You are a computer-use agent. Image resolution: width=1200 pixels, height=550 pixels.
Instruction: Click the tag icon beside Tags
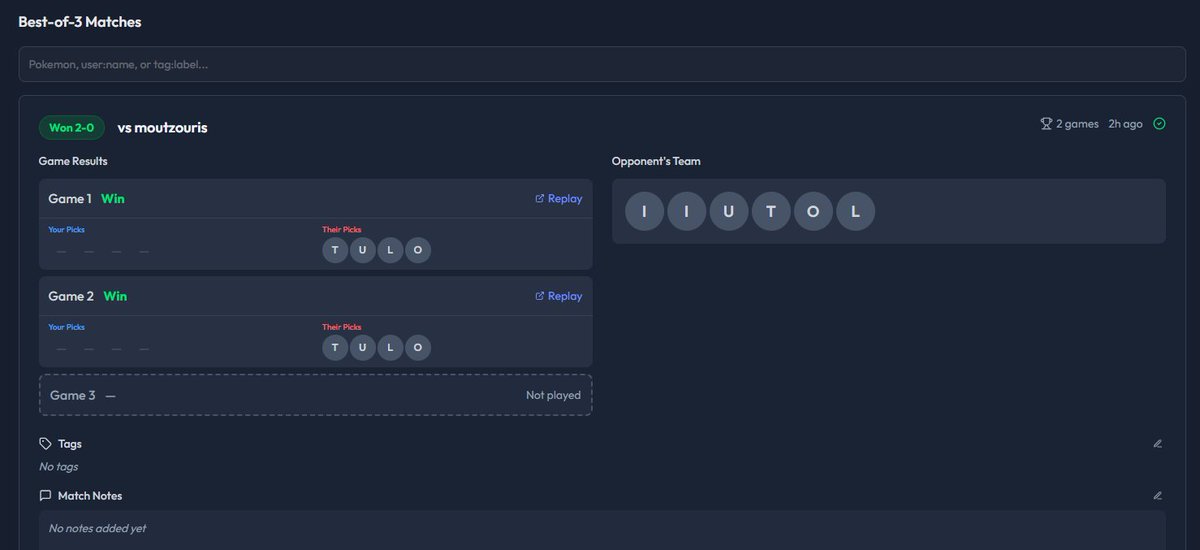click(45, 444)
